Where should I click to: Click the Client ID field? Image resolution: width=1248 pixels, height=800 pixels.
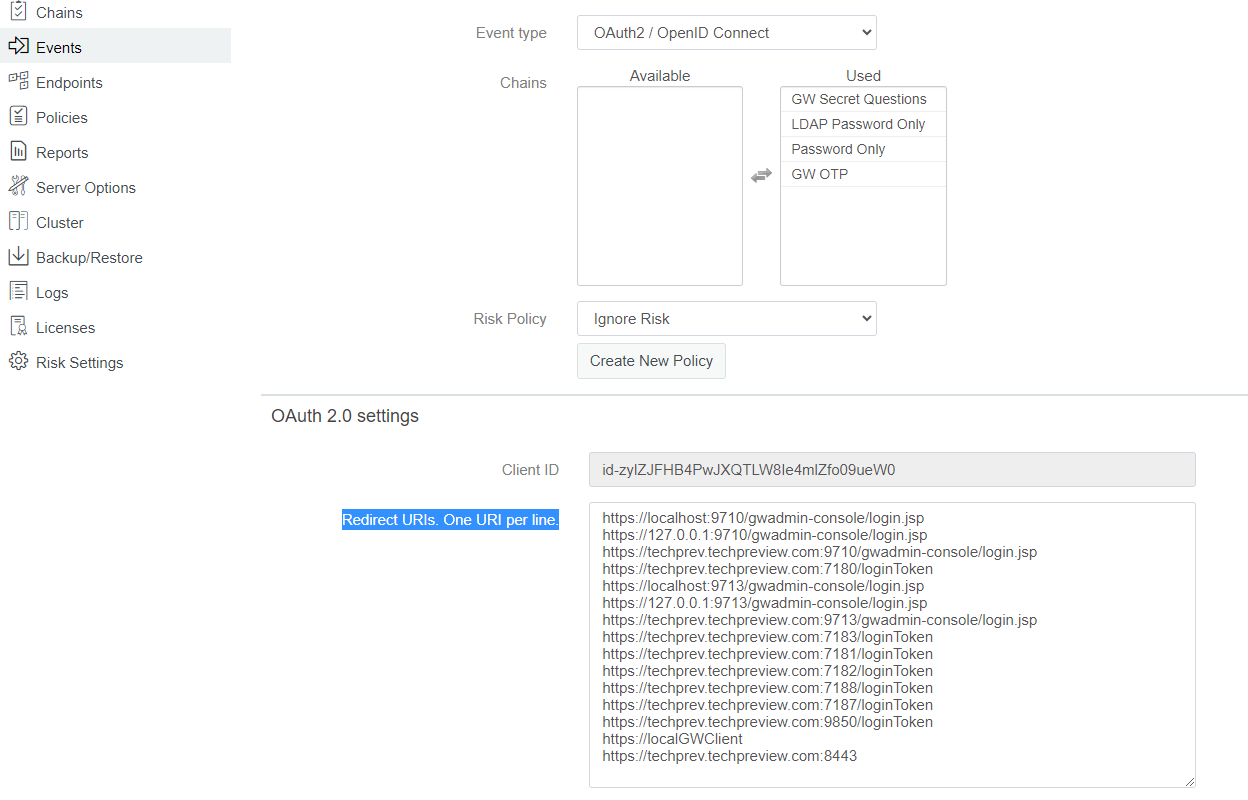[x=891, y=470]
